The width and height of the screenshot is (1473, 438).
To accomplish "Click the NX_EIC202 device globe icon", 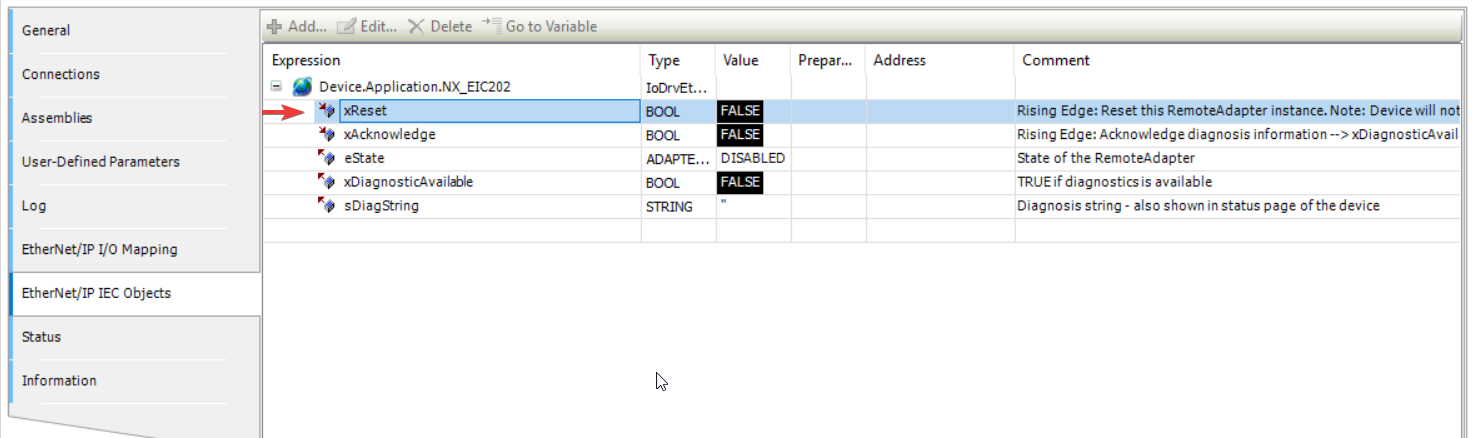I will 302,87.
